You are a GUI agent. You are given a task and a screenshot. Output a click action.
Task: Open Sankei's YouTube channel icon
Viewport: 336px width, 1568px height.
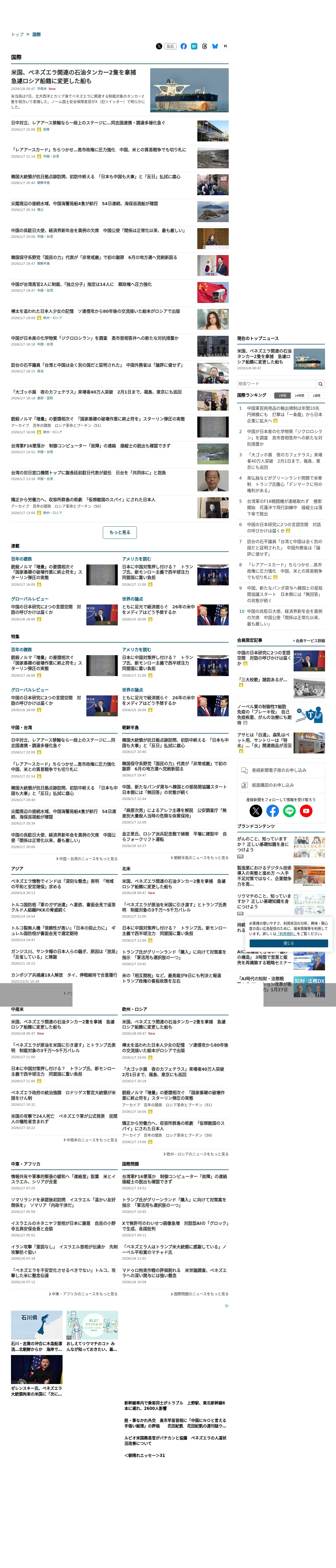pos(306,811)
